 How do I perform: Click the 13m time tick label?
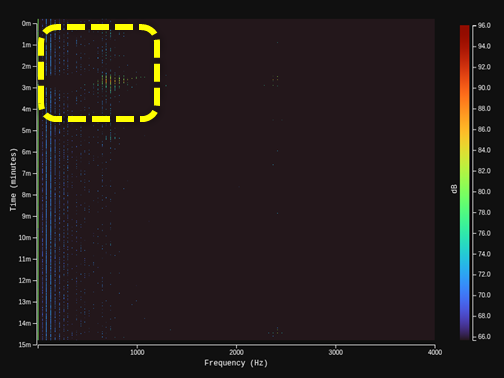tap(25, 302)
